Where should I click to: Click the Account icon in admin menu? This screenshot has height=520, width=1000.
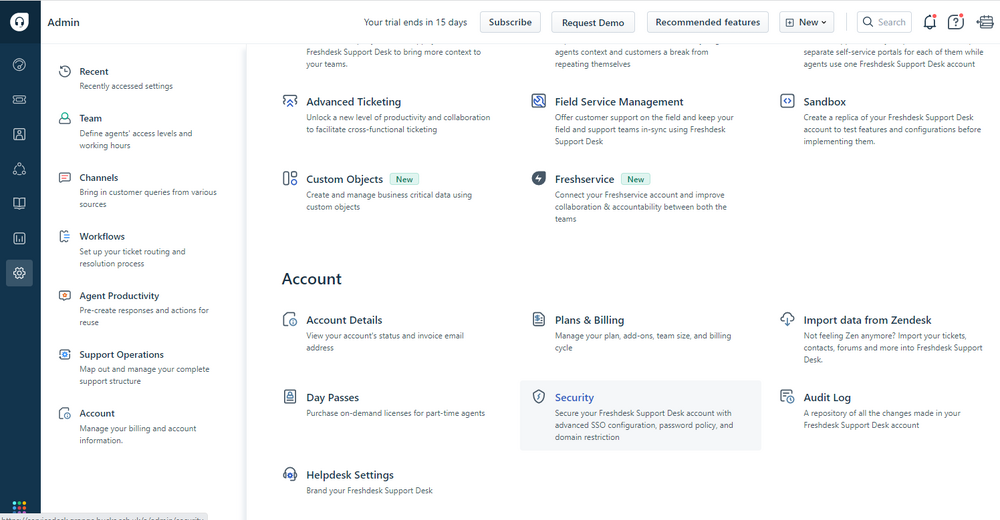click(64, 413)
